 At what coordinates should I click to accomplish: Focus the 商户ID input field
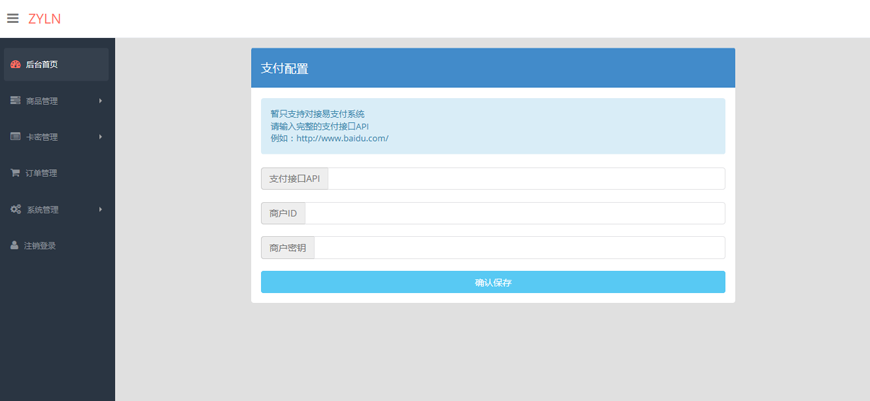coord(515,213)
